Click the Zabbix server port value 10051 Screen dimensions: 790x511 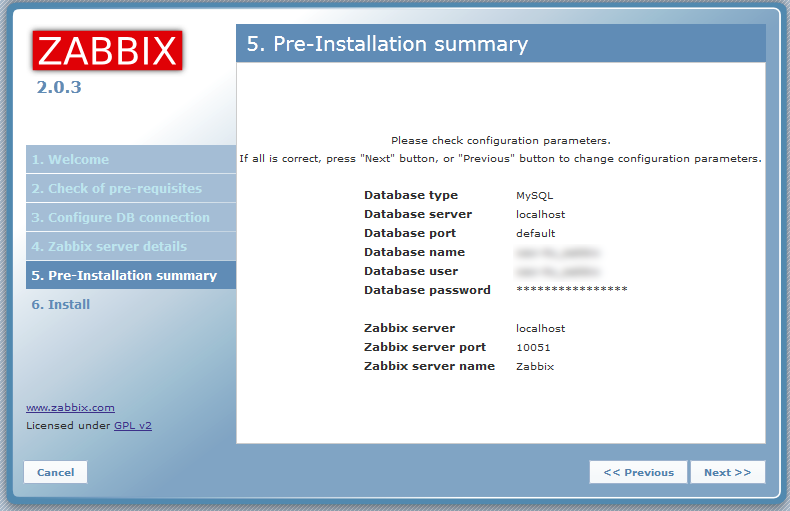[x=533, y=348]
